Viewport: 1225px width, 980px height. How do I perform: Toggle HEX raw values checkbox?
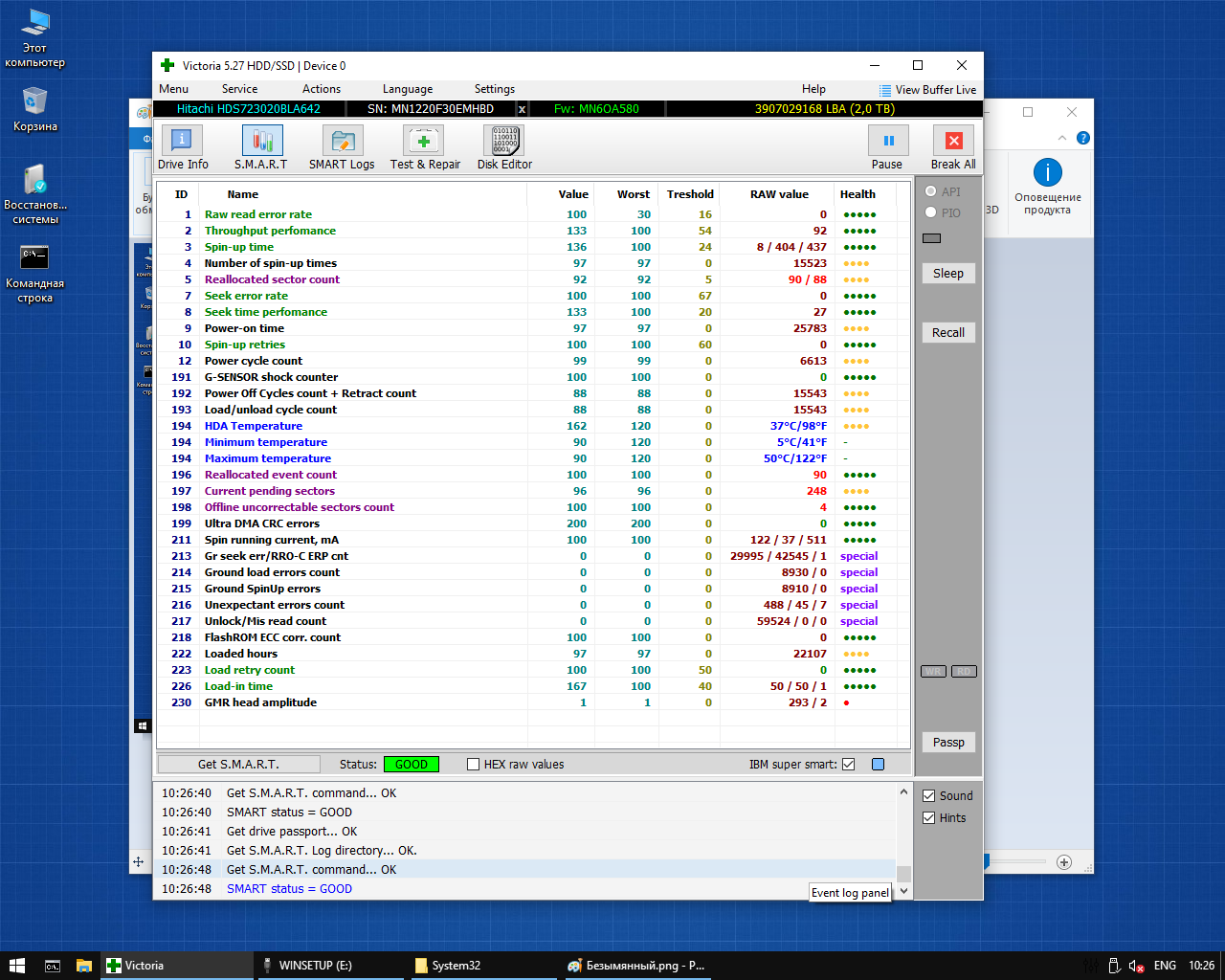pyautogui.click(x=473, y=764)
